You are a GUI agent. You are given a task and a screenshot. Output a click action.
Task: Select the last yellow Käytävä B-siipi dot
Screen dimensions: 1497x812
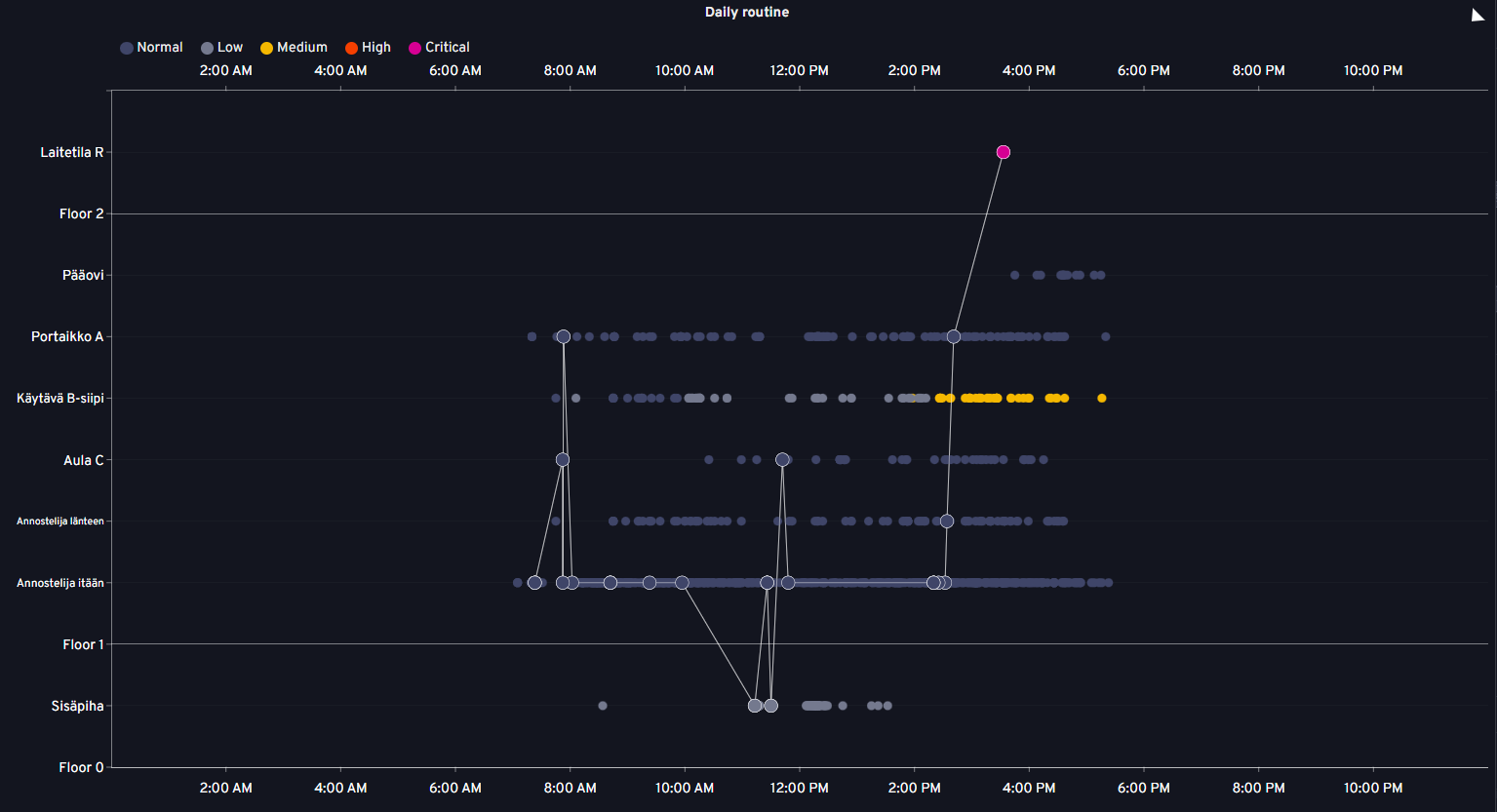tap(1101, 398)
